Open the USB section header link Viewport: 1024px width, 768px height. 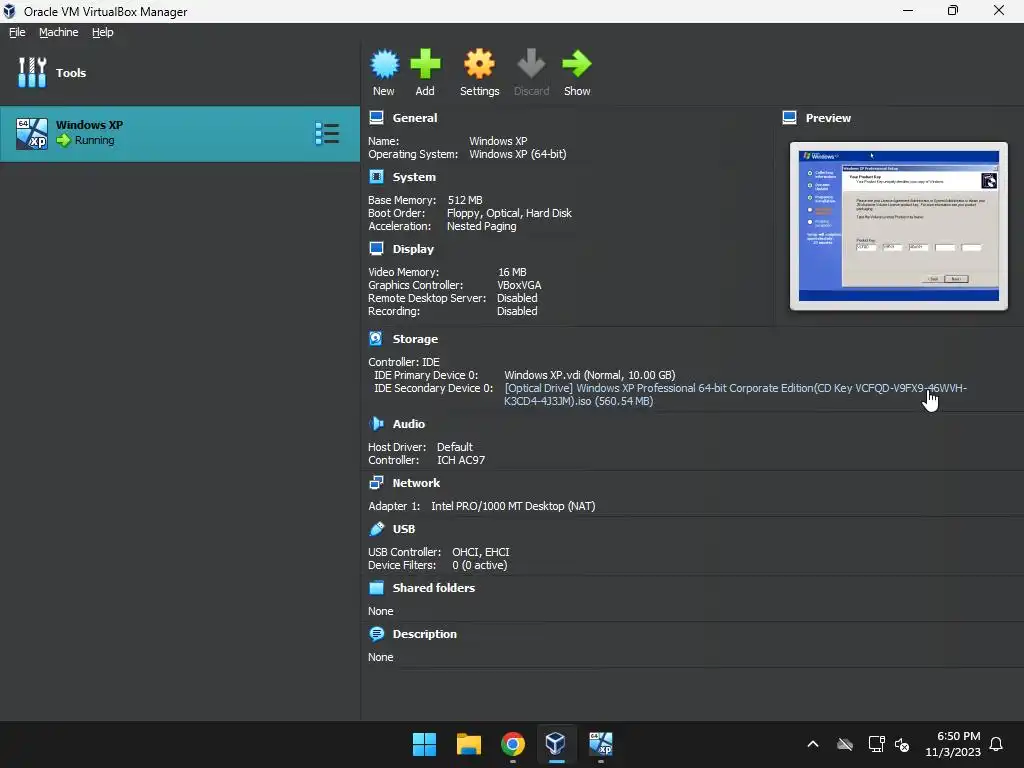tap(404, 529)
